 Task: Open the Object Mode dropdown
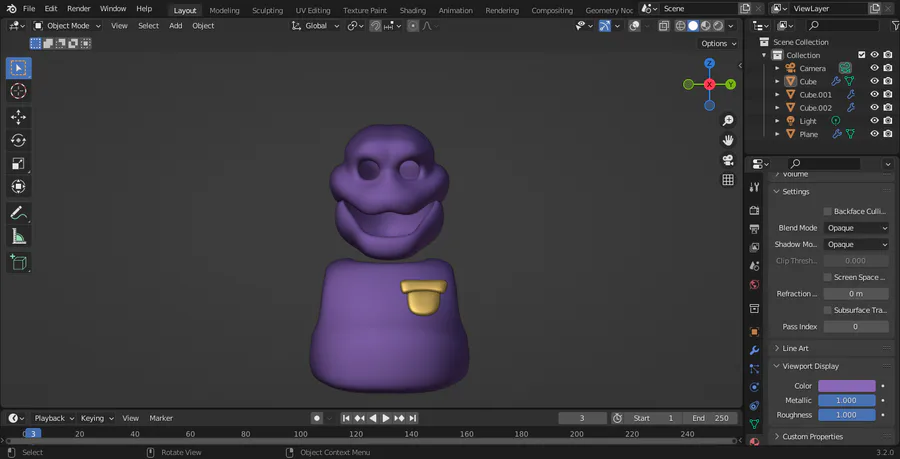(68, 26)
